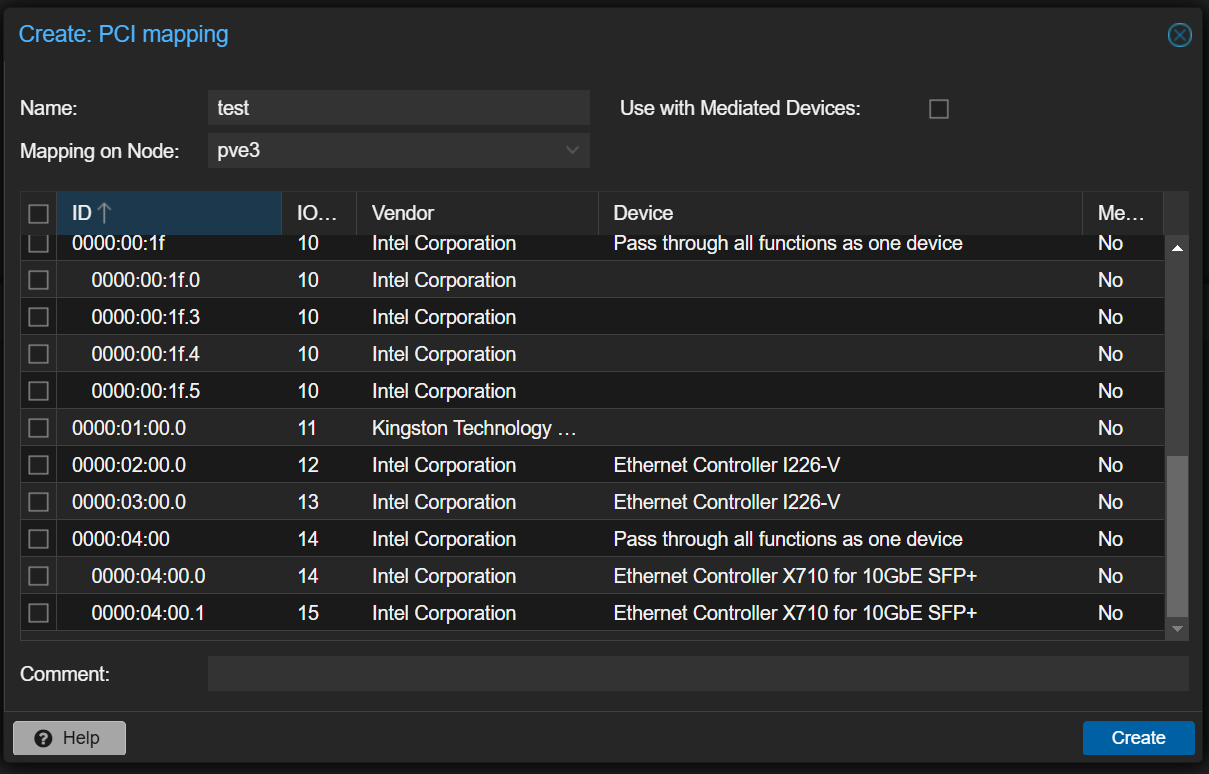The width and height of the screenshot is (1209, 774).
Task: Toggle the select-all checkbox in table header
Action: pos(38,213)
